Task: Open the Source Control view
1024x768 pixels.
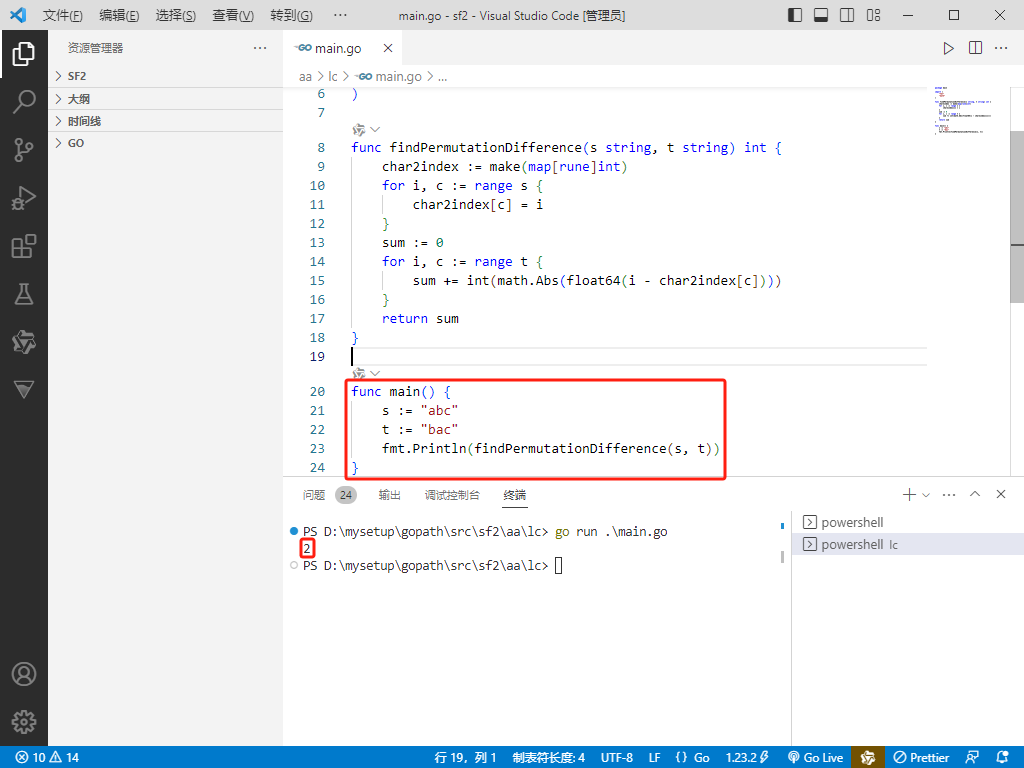Action: 24,150
